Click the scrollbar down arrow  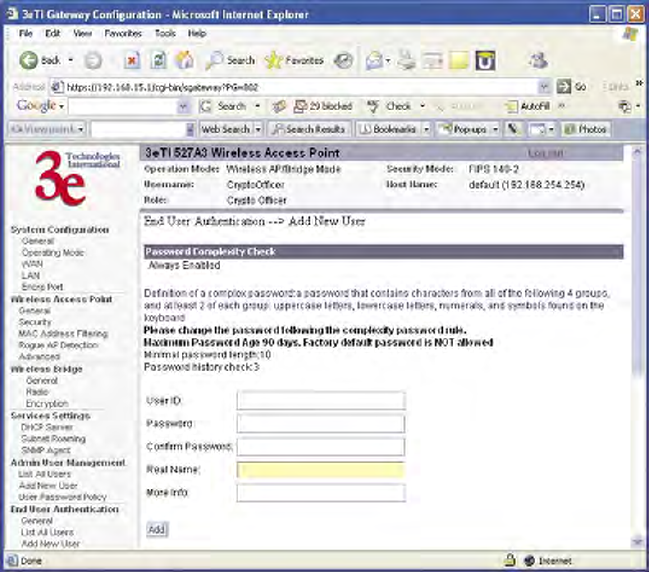point(637,541)
